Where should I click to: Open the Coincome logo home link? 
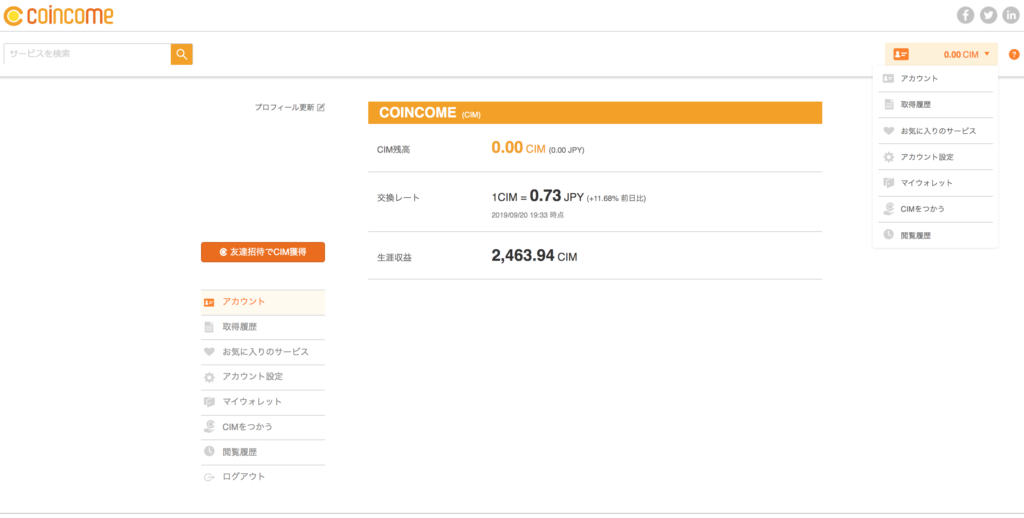[x=58, y=15]
